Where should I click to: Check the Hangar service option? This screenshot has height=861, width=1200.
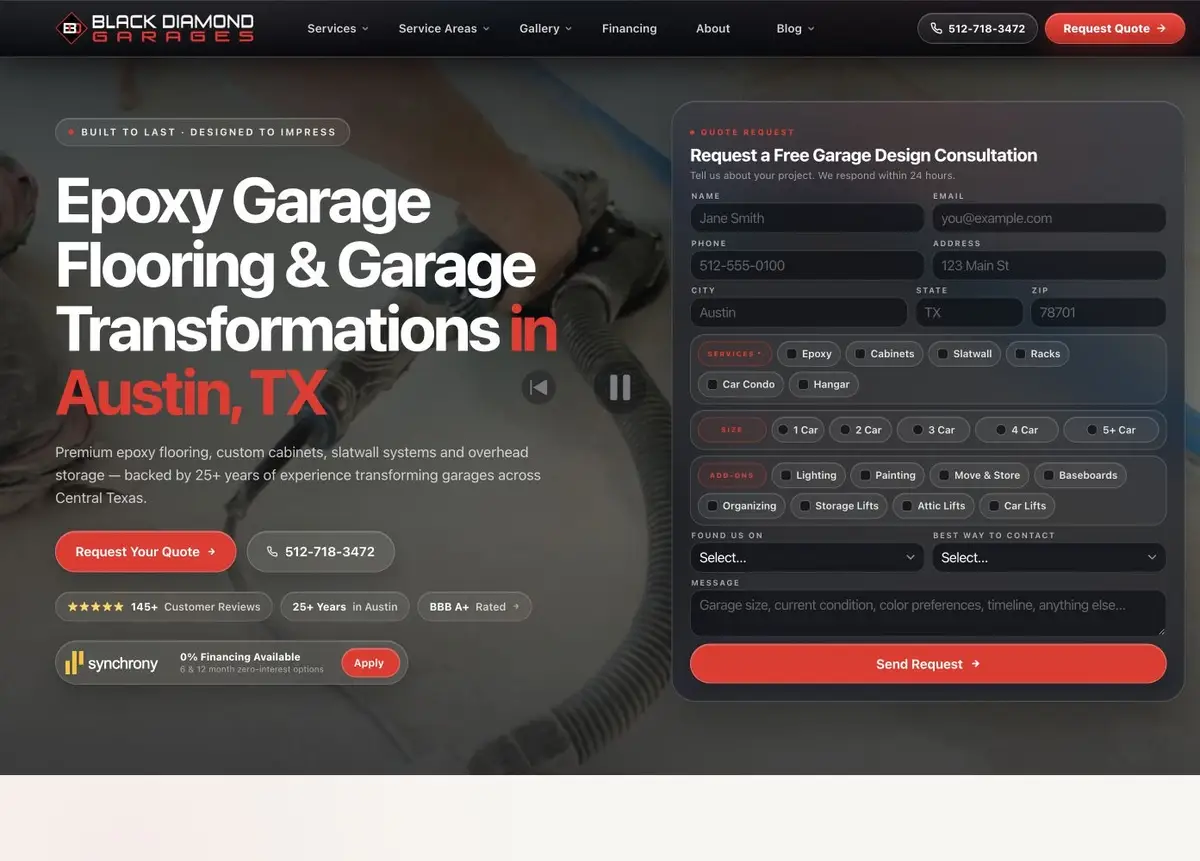point(803,384)
